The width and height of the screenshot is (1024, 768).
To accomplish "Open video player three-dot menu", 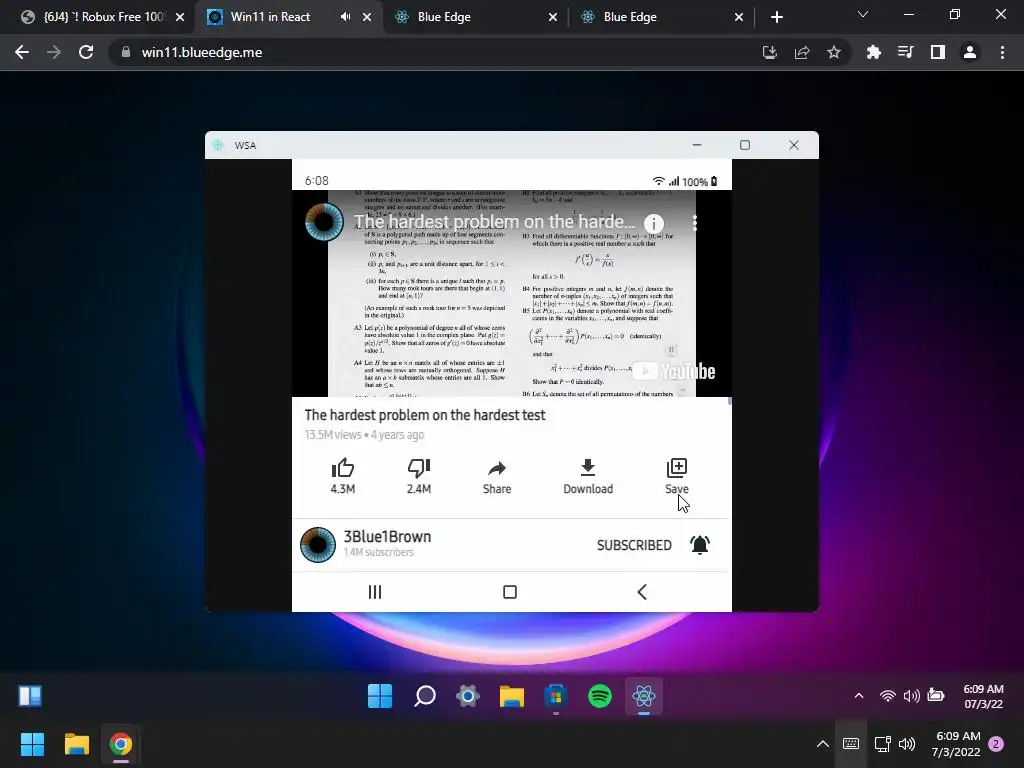I will point(694,223).
